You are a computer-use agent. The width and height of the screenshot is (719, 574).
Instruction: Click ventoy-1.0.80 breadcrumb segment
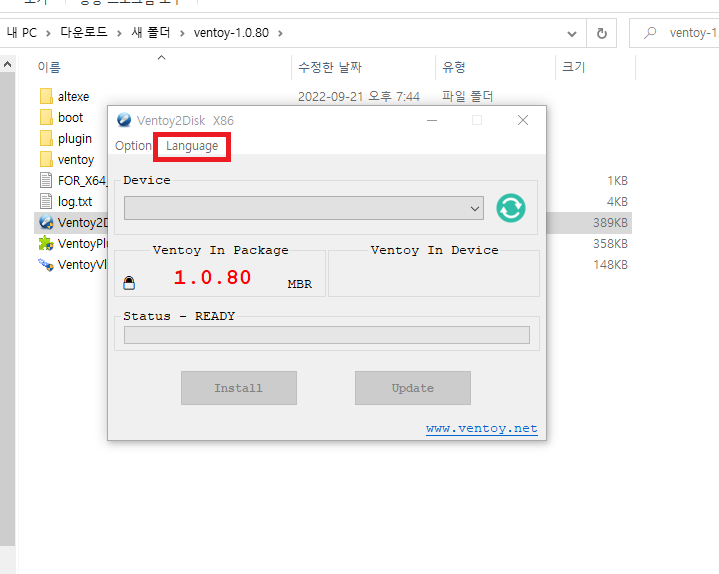click(x=231, y=33)
